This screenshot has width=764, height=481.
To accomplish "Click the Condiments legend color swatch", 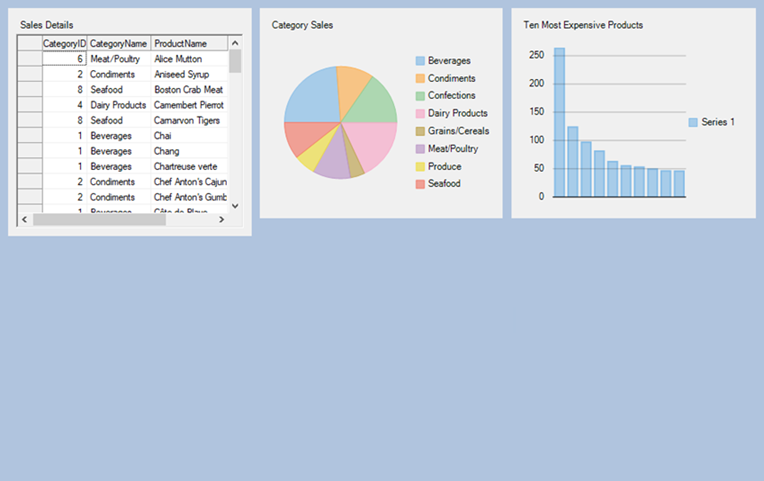I will click(420, 79).
